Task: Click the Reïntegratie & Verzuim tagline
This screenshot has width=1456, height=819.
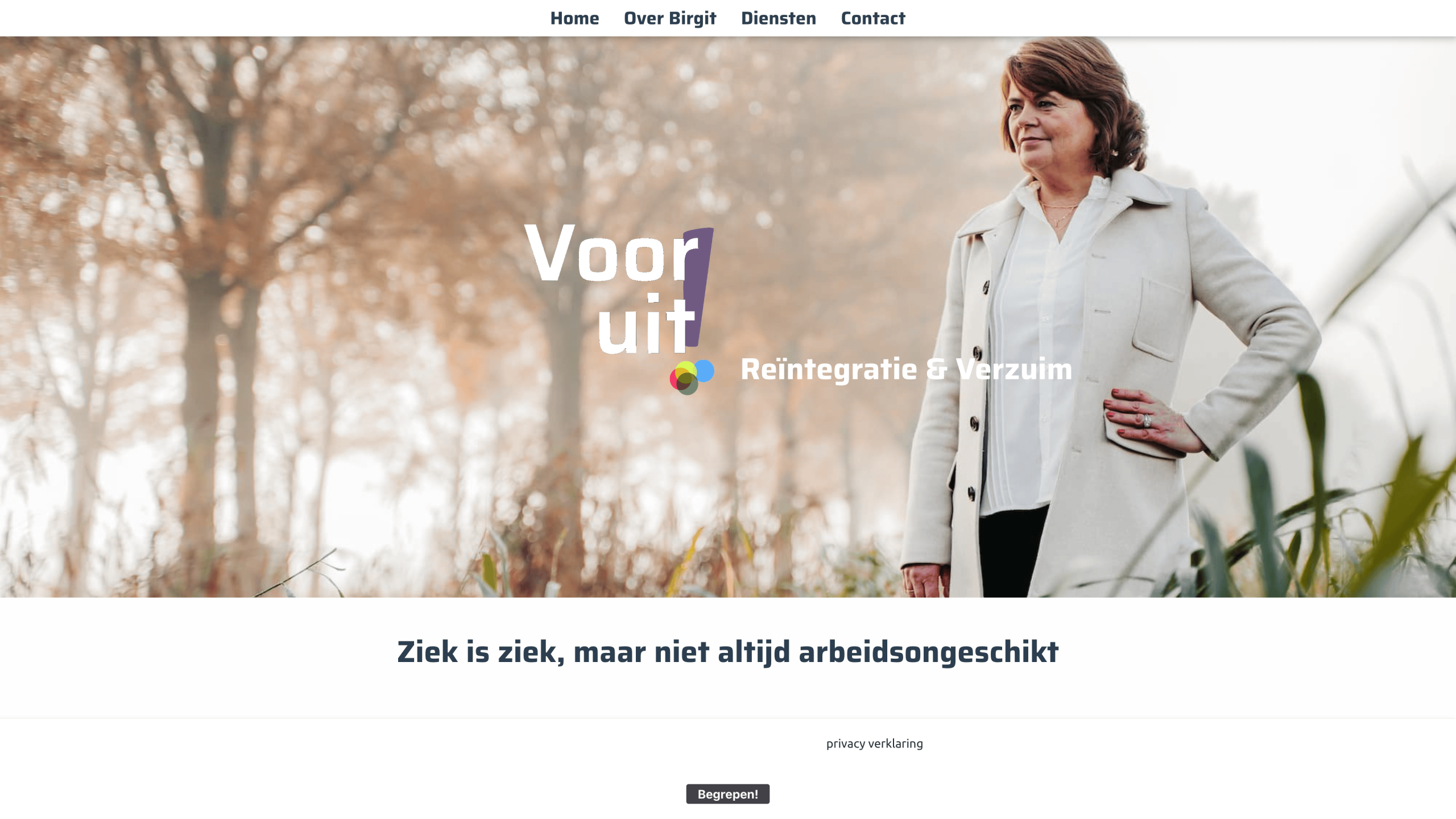Action: click(906, 369)
